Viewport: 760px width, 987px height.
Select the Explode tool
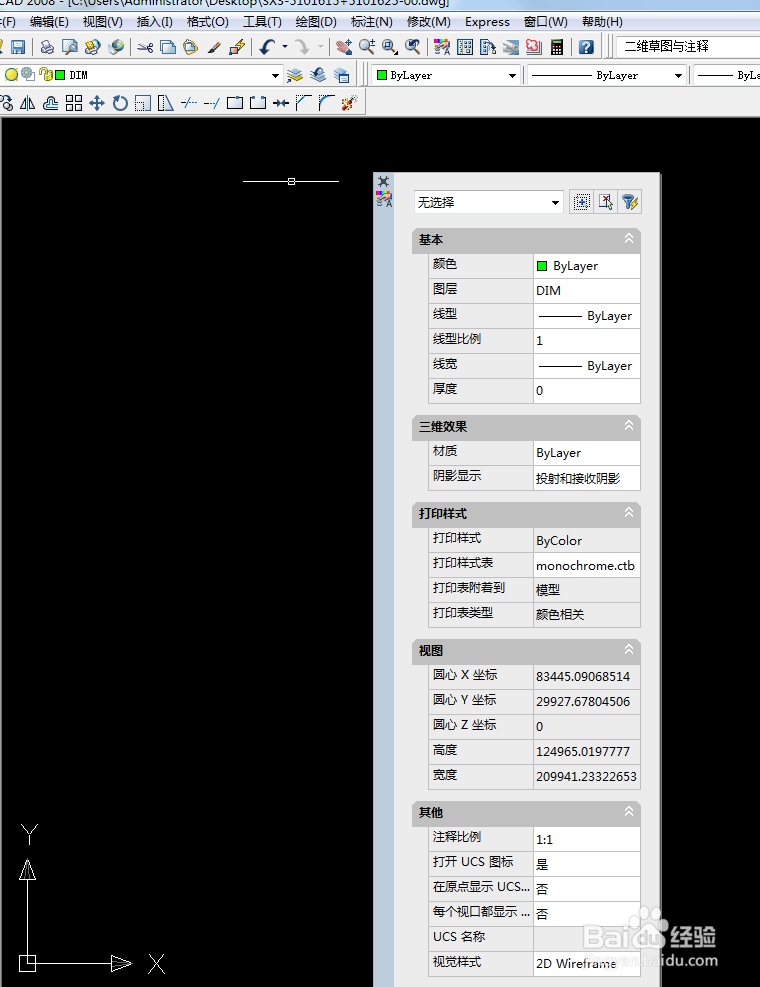tap(349, 103)
